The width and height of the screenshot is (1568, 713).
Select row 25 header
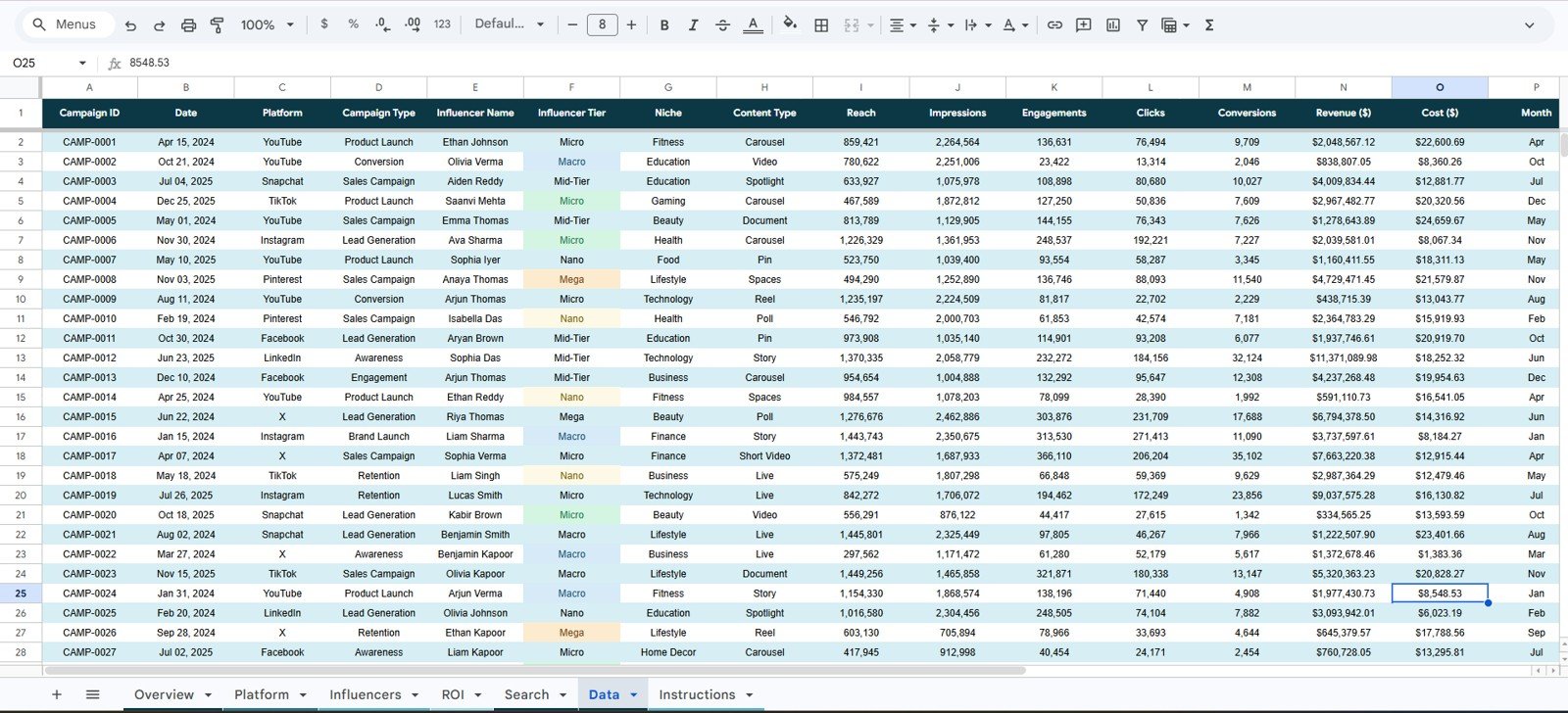21,594
